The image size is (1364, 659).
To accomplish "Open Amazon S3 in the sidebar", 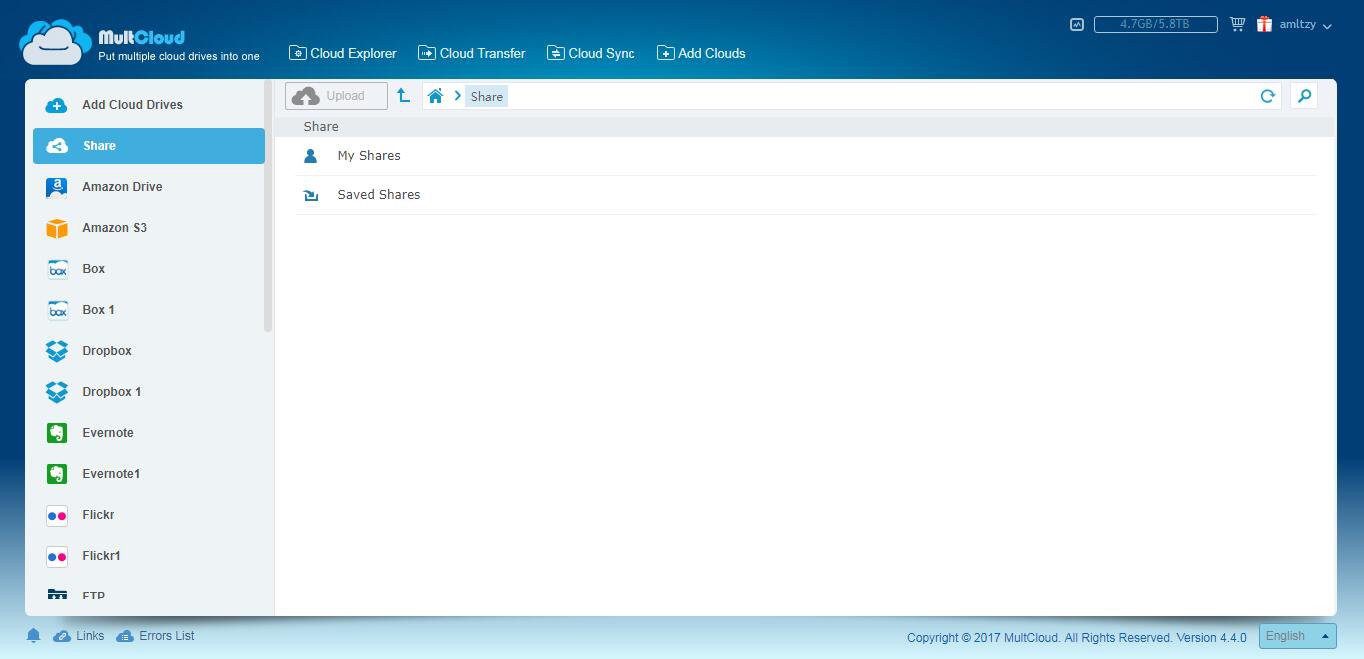I will coord(149,228).
